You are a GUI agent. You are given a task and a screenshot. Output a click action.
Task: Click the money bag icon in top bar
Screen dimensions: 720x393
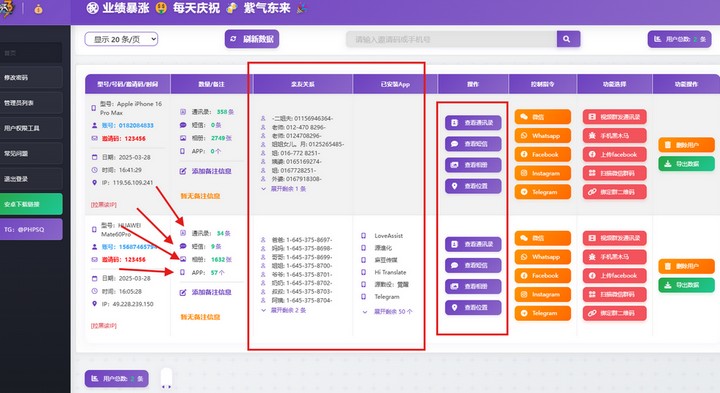coord(39,9)
